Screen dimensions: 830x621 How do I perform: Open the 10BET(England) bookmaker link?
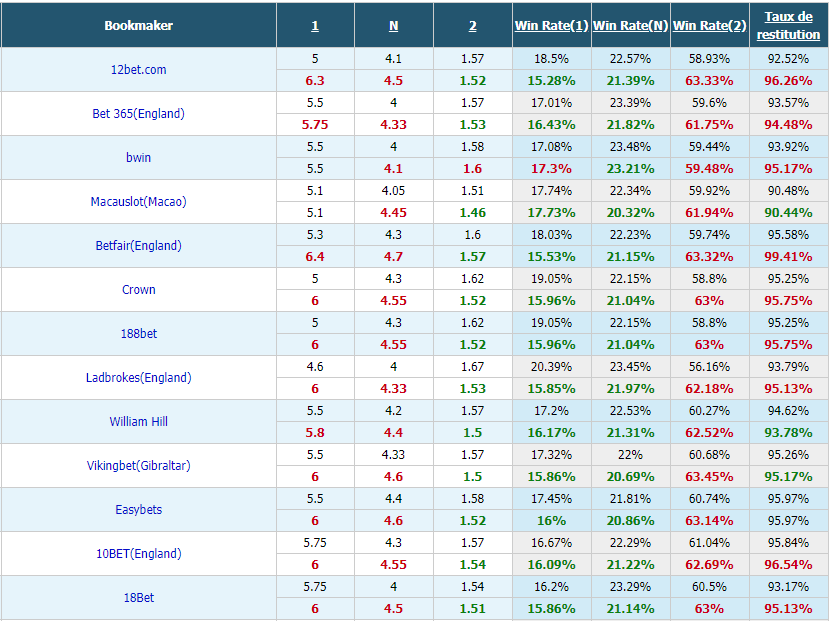[138, 553]
